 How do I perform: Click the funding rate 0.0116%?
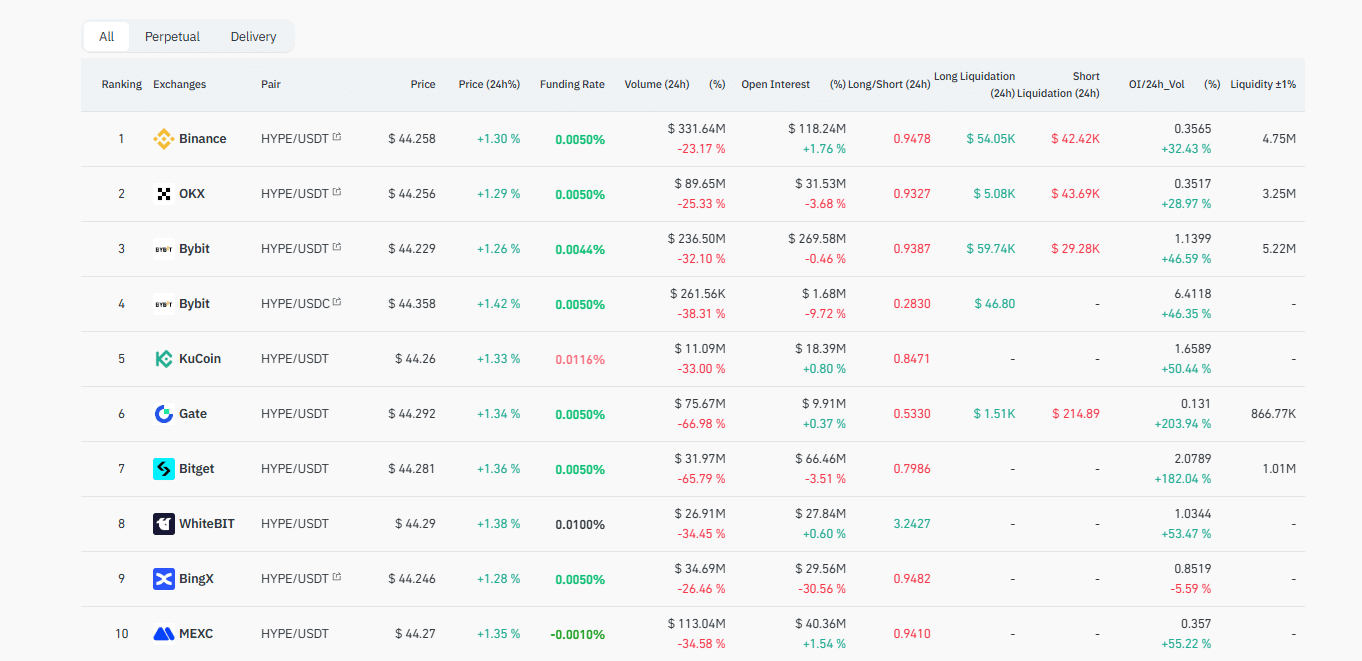tap(580, 359)
